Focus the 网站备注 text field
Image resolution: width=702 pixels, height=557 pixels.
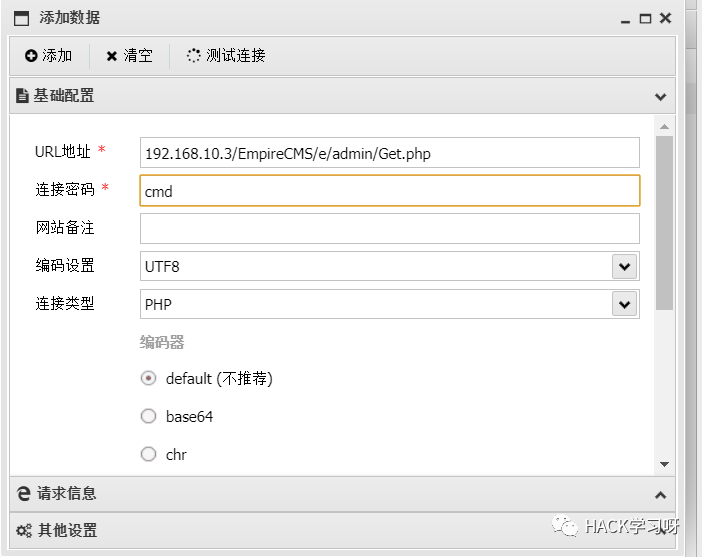(390, 228)
